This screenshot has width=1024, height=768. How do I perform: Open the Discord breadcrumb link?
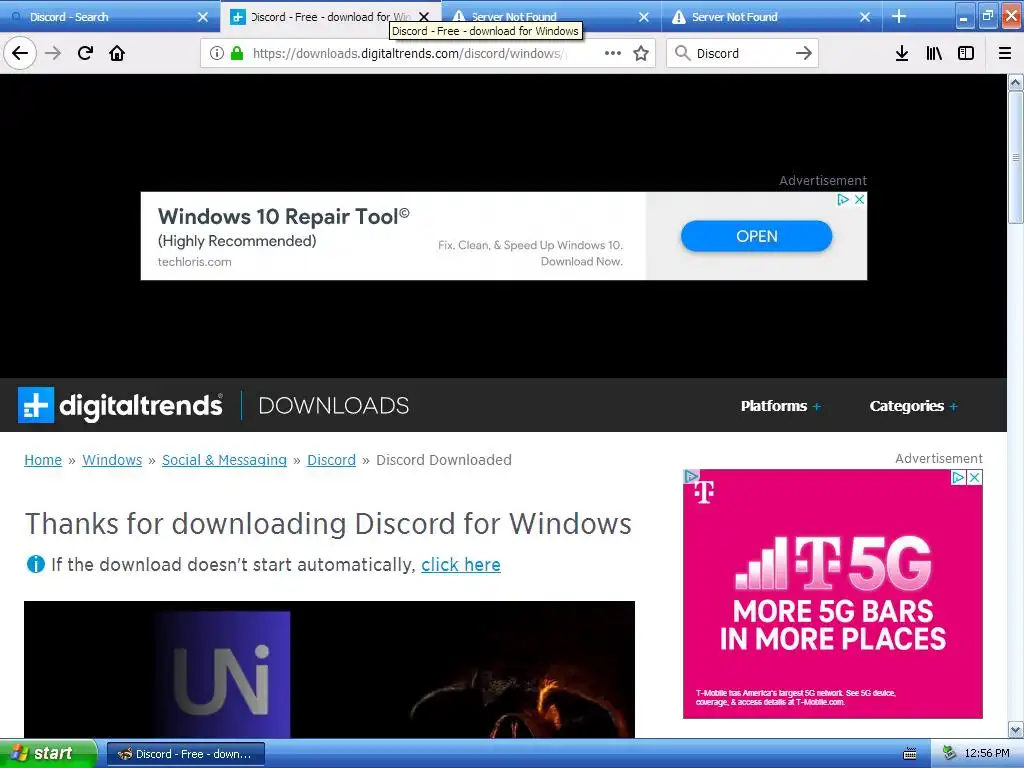pyautogui.click(x=331, y=460)
